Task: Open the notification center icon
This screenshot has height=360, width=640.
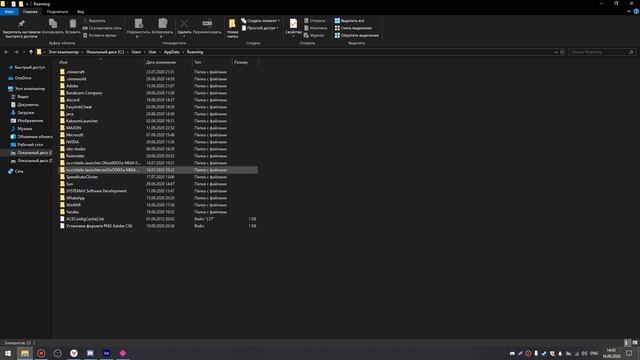Action: click(x=629, y=353)
